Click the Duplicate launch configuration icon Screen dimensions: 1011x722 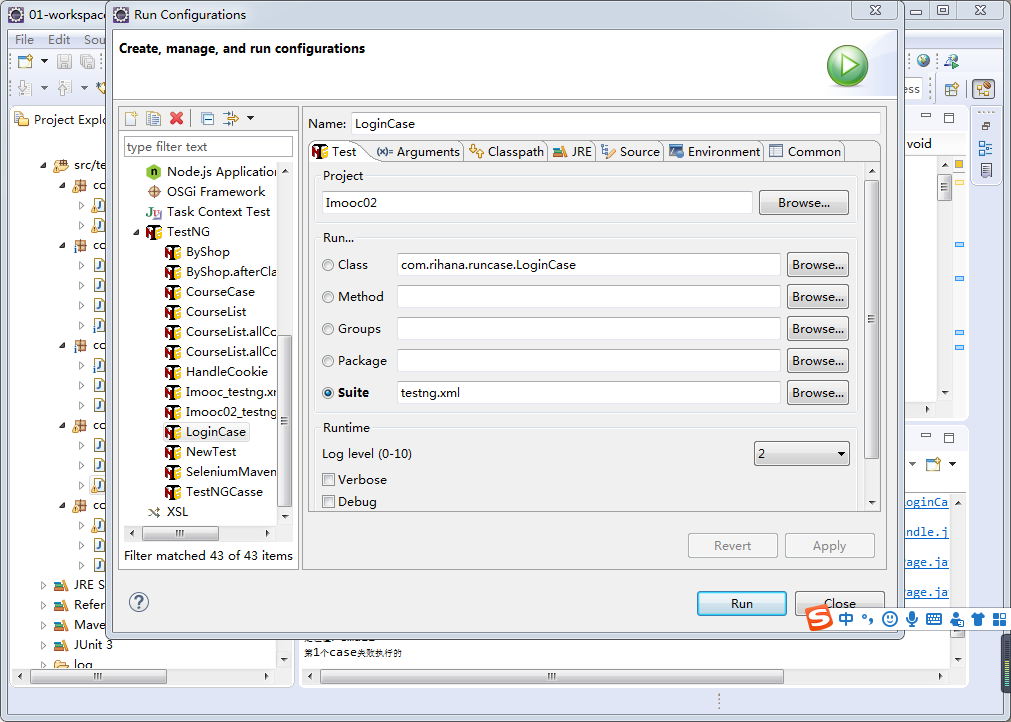153,118
